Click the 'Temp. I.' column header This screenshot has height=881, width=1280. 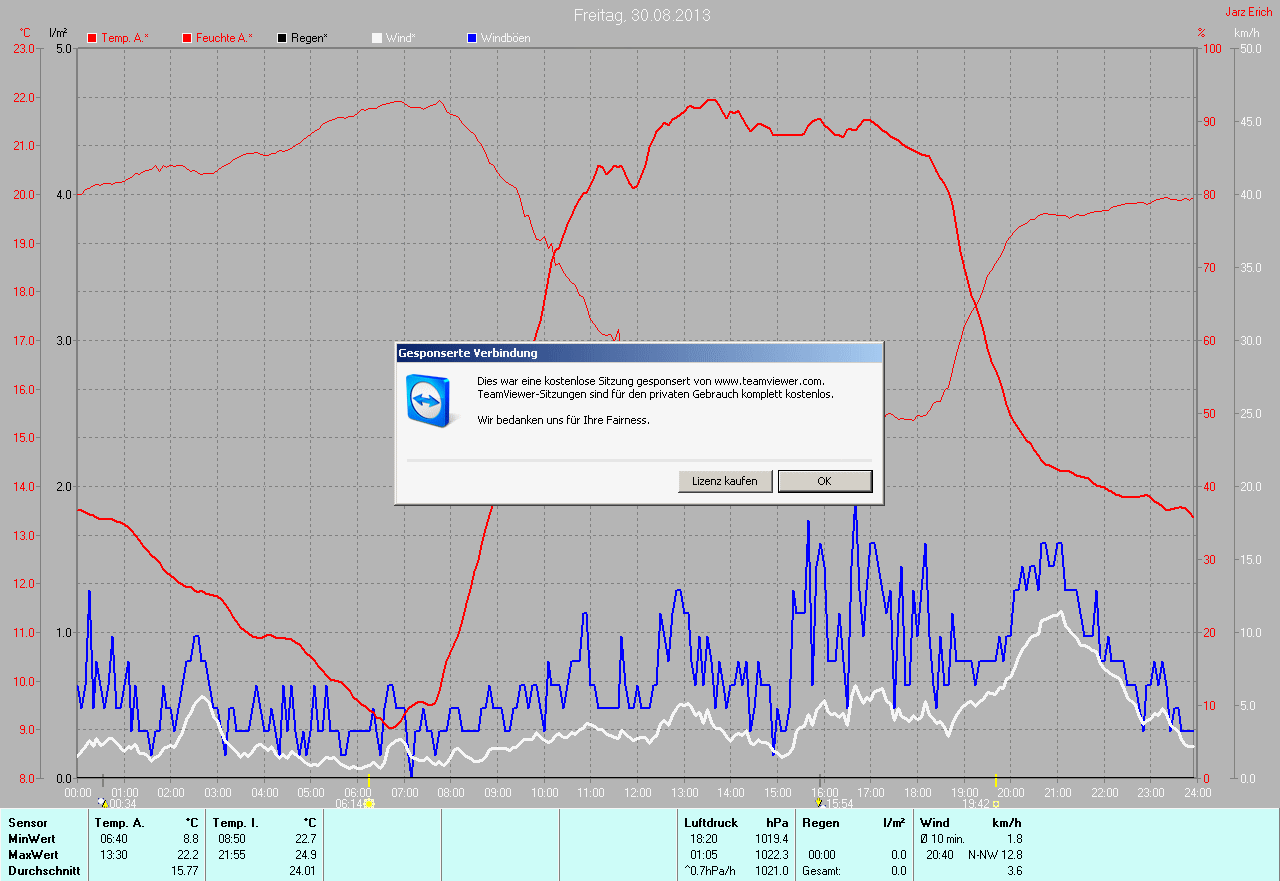coord(236,823)
